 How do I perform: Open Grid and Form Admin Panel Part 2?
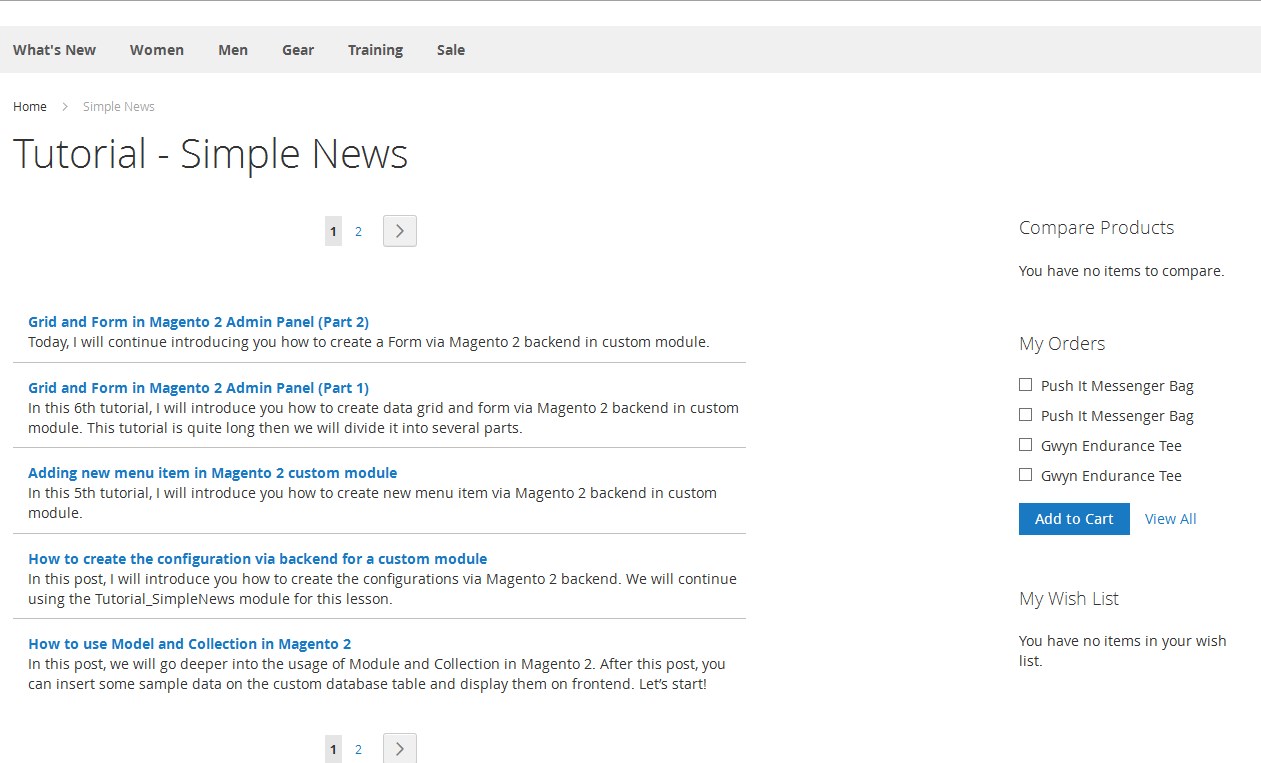198,322
